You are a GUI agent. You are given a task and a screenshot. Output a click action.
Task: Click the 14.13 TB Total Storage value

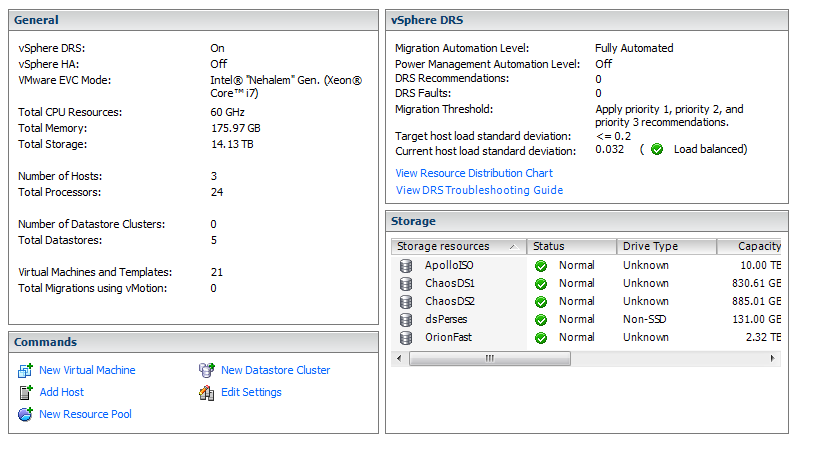(x=232, y=145)
